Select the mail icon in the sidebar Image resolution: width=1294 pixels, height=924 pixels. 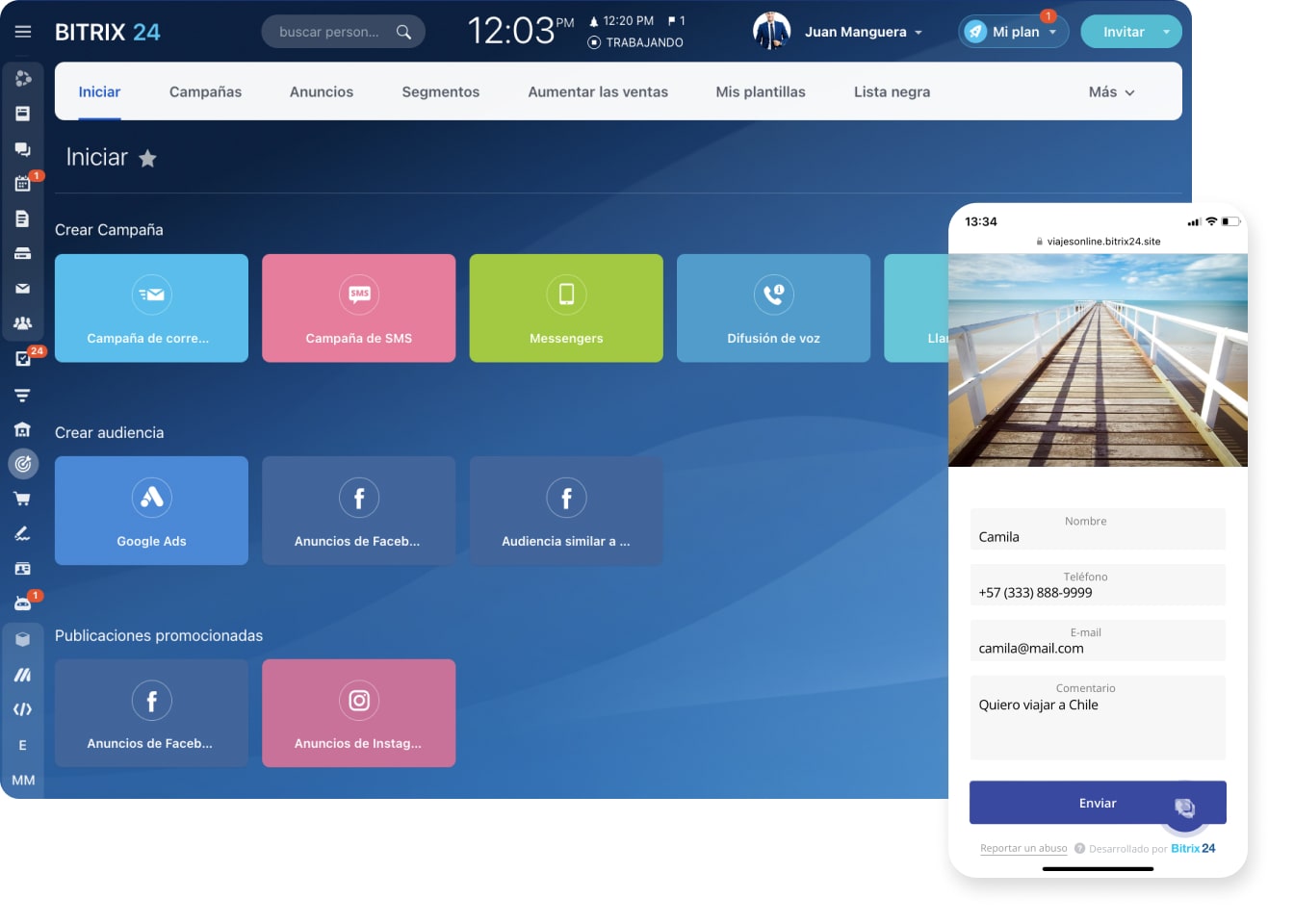pyautogui.click(x=23, y=288)
